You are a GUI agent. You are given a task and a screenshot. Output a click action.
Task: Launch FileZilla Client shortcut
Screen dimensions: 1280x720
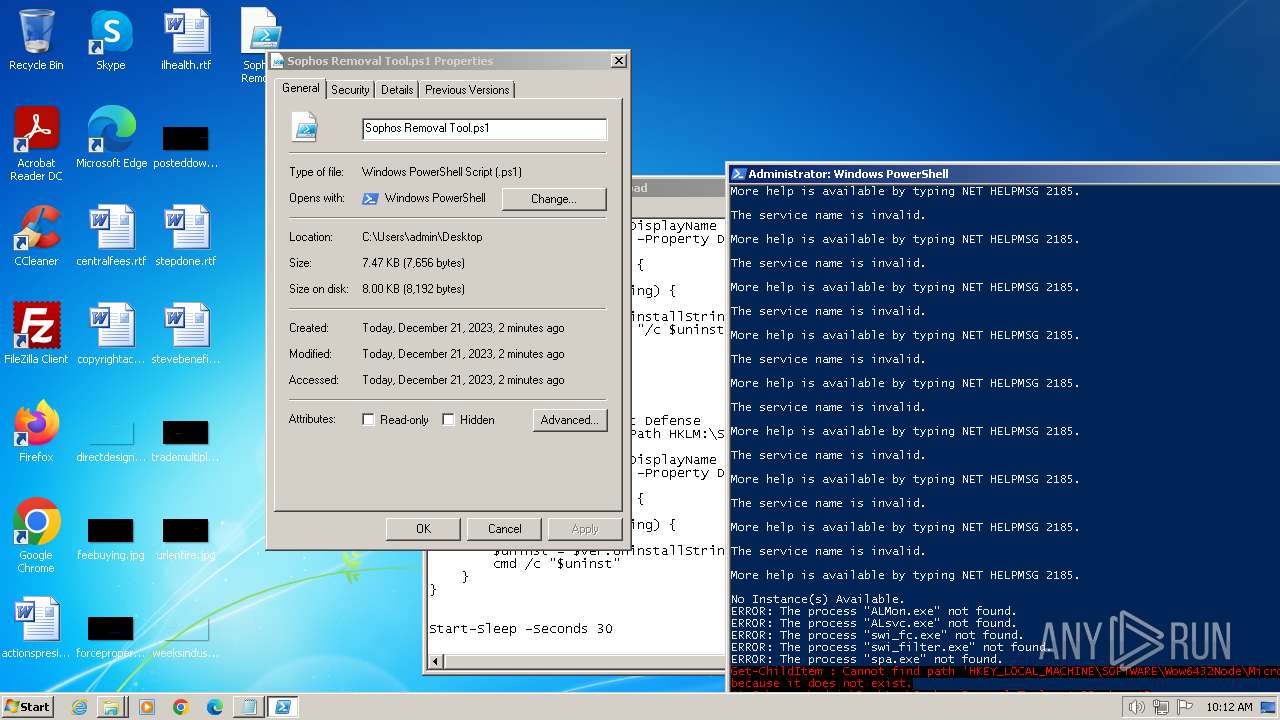point(36,334)
